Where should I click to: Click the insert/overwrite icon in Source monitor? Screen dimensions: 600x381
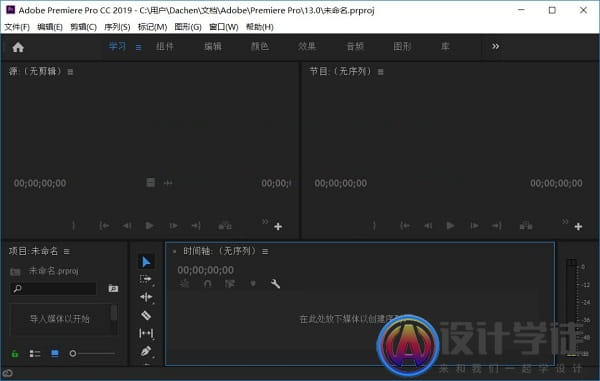(x=225, y=226)
